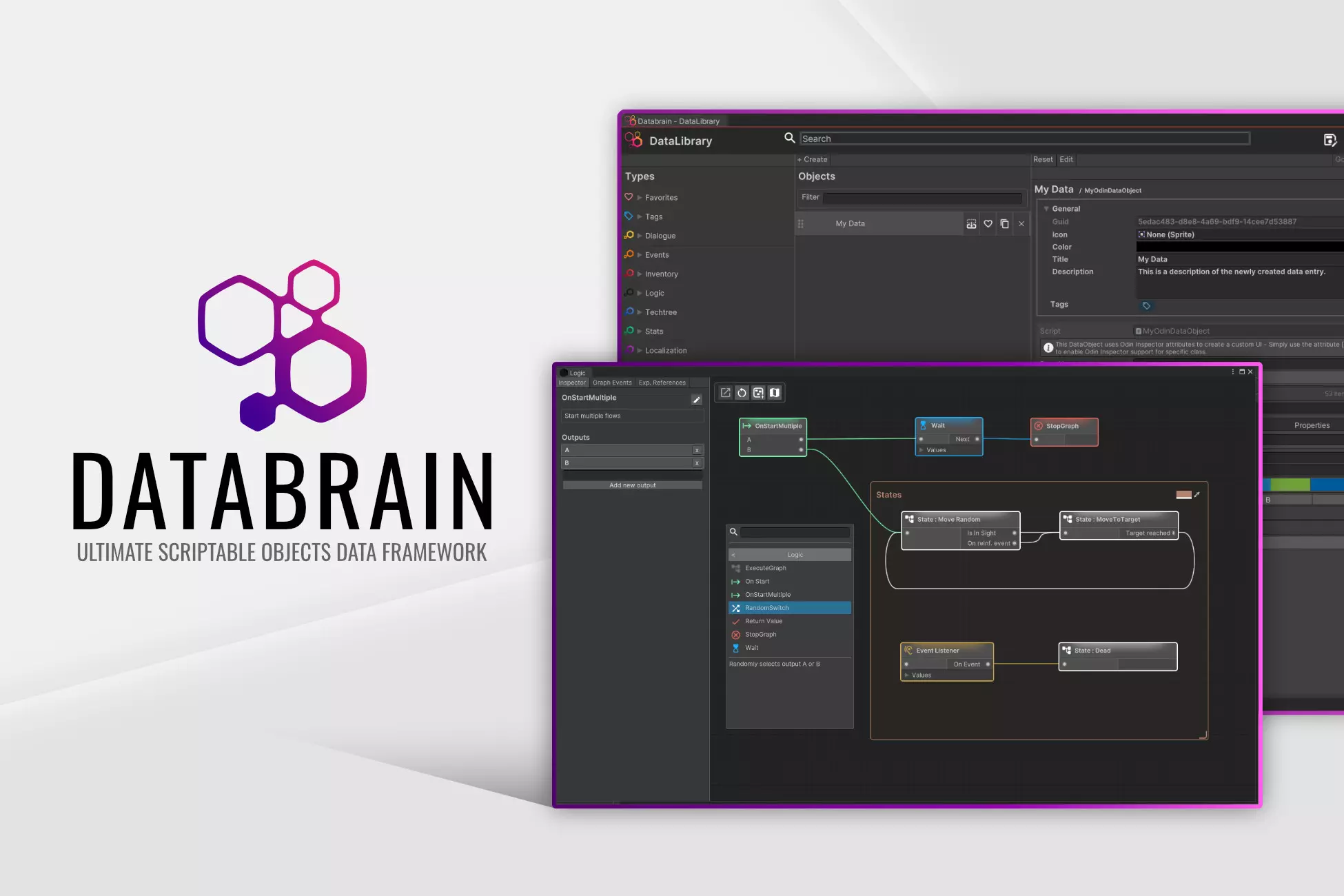The height and width of the screenshot is (896, 1344).
Task: Open the Graph Events tab
Action: click(612, 383)
